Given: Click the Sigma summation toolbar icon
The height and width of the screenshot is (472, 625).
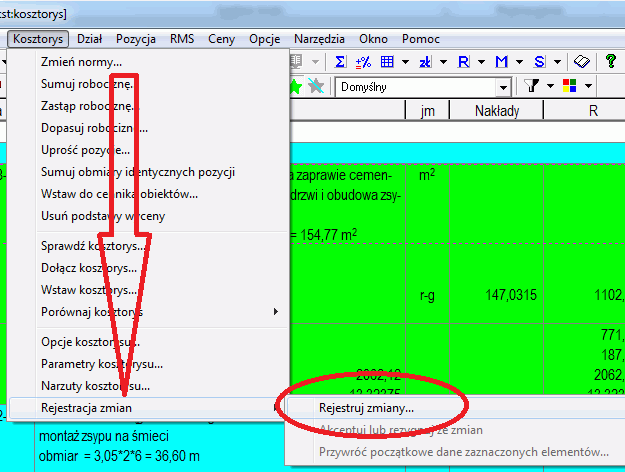Looking at the screenshot, I should click(x=341, y=62).
